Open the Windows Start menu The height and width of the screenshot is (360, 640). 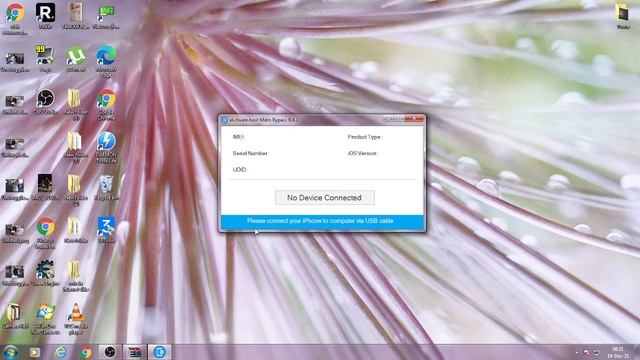click(10, 352)
